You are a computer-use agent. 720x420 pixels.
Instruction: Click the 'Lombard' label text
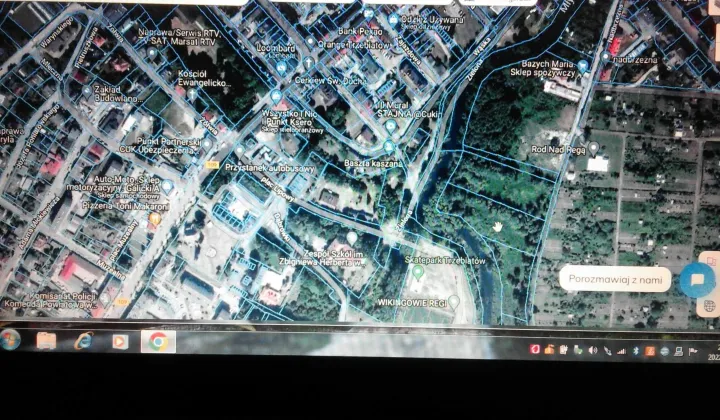(x=276, y=48)
